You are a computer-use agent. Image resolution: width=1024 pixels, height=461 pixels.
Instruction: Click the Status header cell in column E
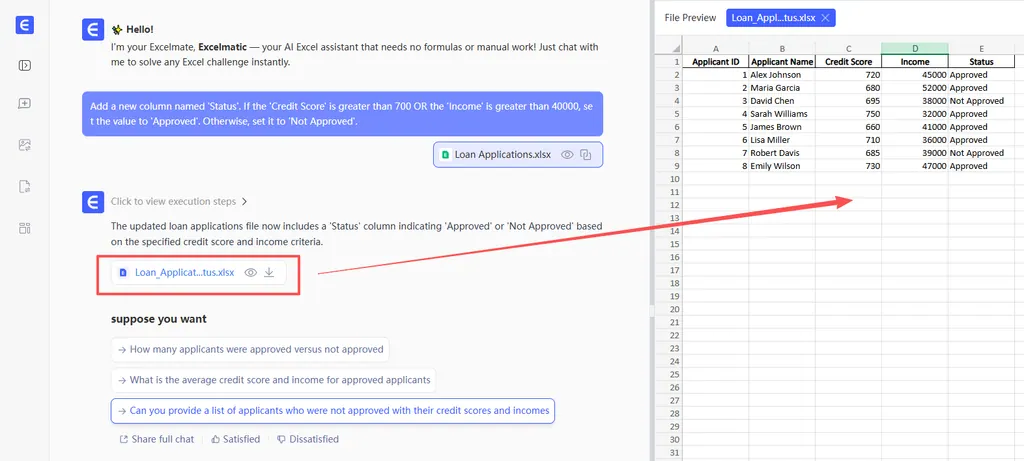tap(981, 61)
